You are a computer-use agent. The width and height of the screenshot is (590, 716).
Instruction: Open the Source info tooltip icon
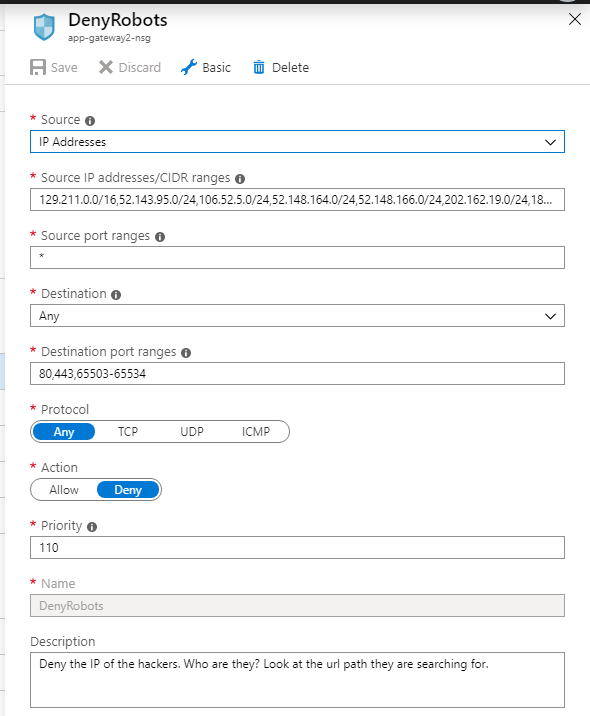(90, 121)
